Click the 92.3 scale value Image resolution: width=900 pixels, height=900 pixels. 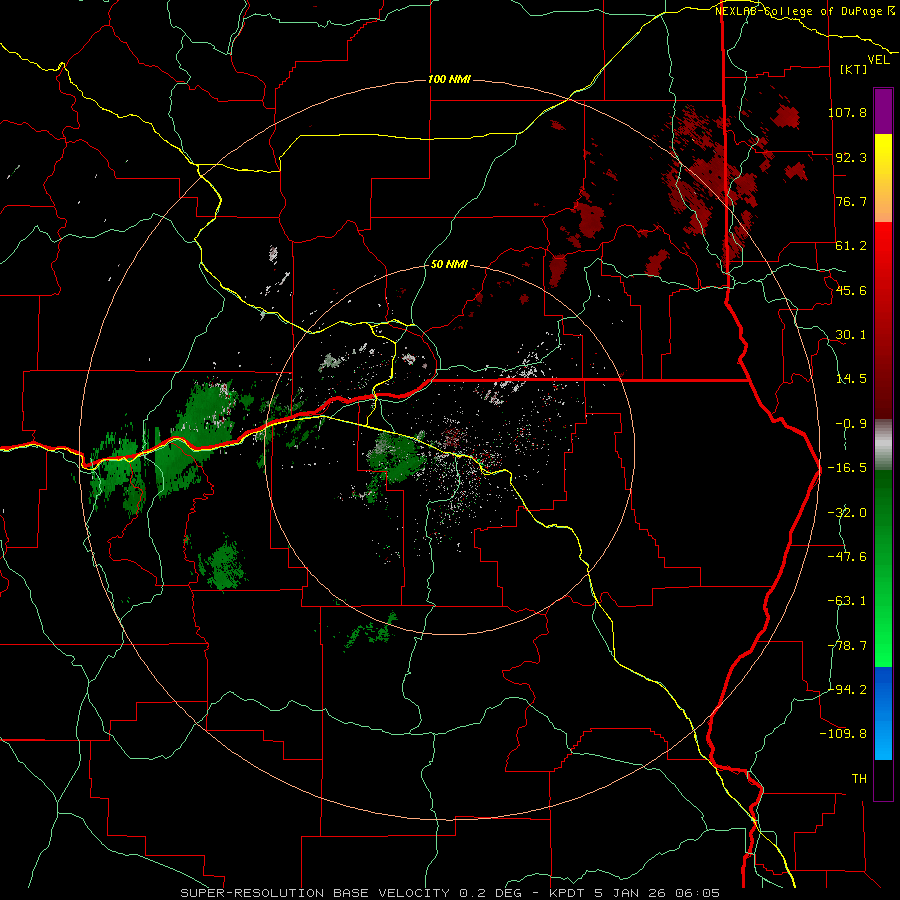click(851, 157)
